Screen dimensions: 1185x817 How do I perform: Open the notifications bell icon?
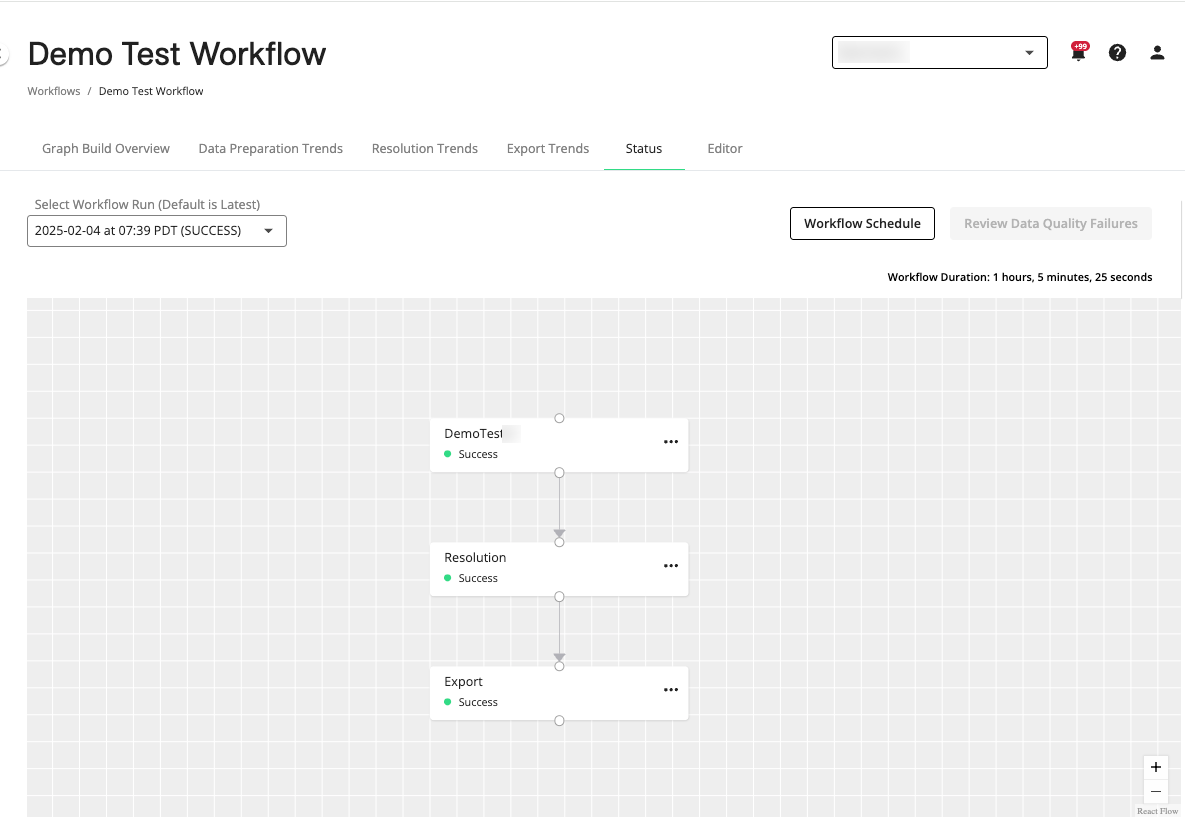coord(1078,52)
